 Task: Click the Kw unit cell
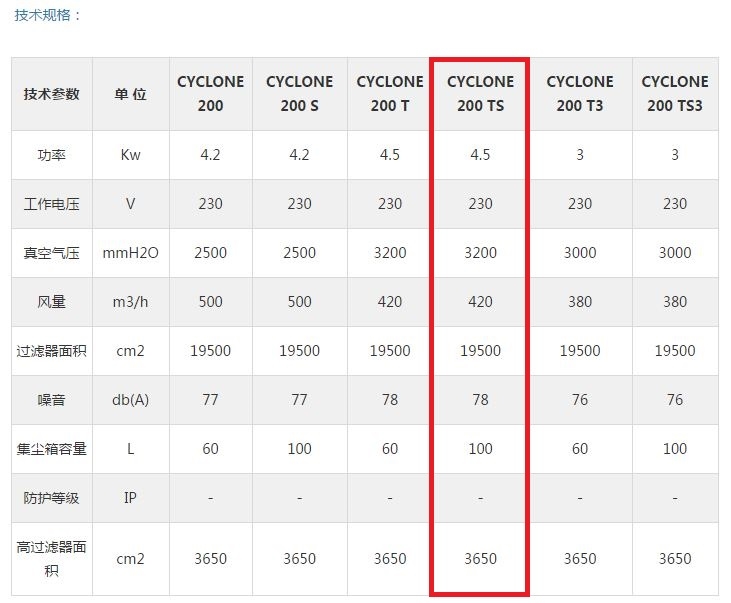(131, 155)
